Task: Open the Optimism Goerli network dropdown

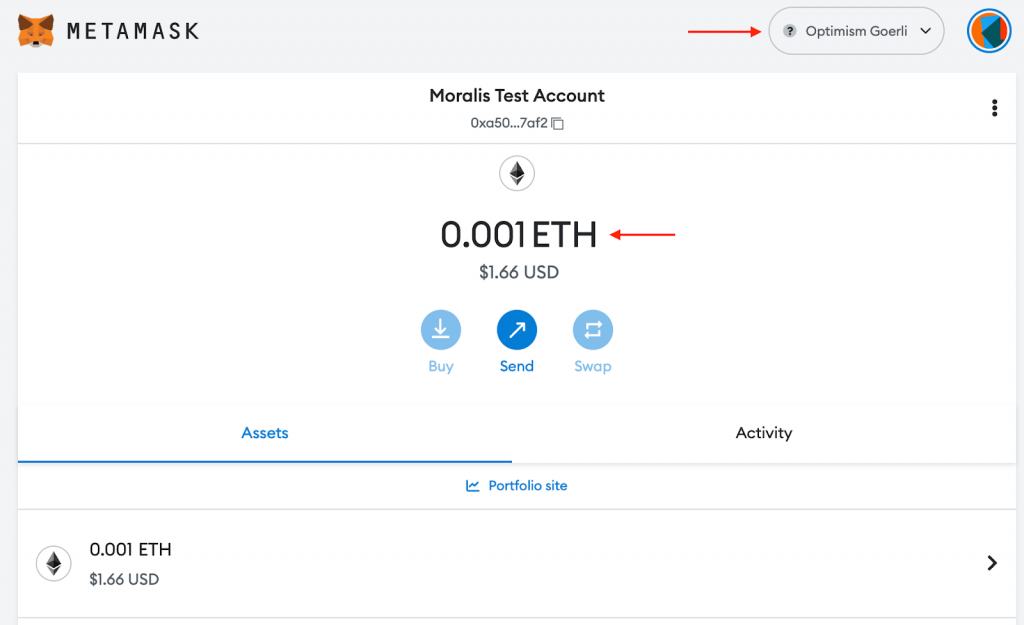Action: click(x=856, y=31)
